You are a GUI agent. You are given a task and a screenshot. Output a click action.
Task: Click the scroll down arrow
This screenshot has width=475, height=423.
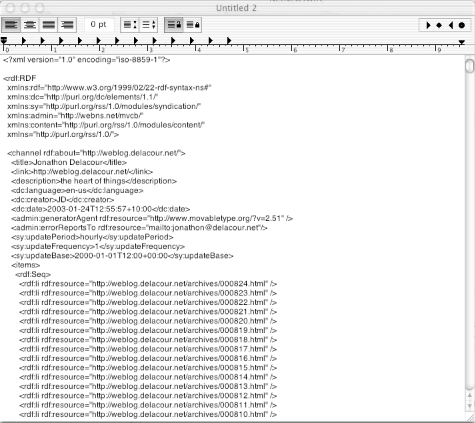click(470, 406)
